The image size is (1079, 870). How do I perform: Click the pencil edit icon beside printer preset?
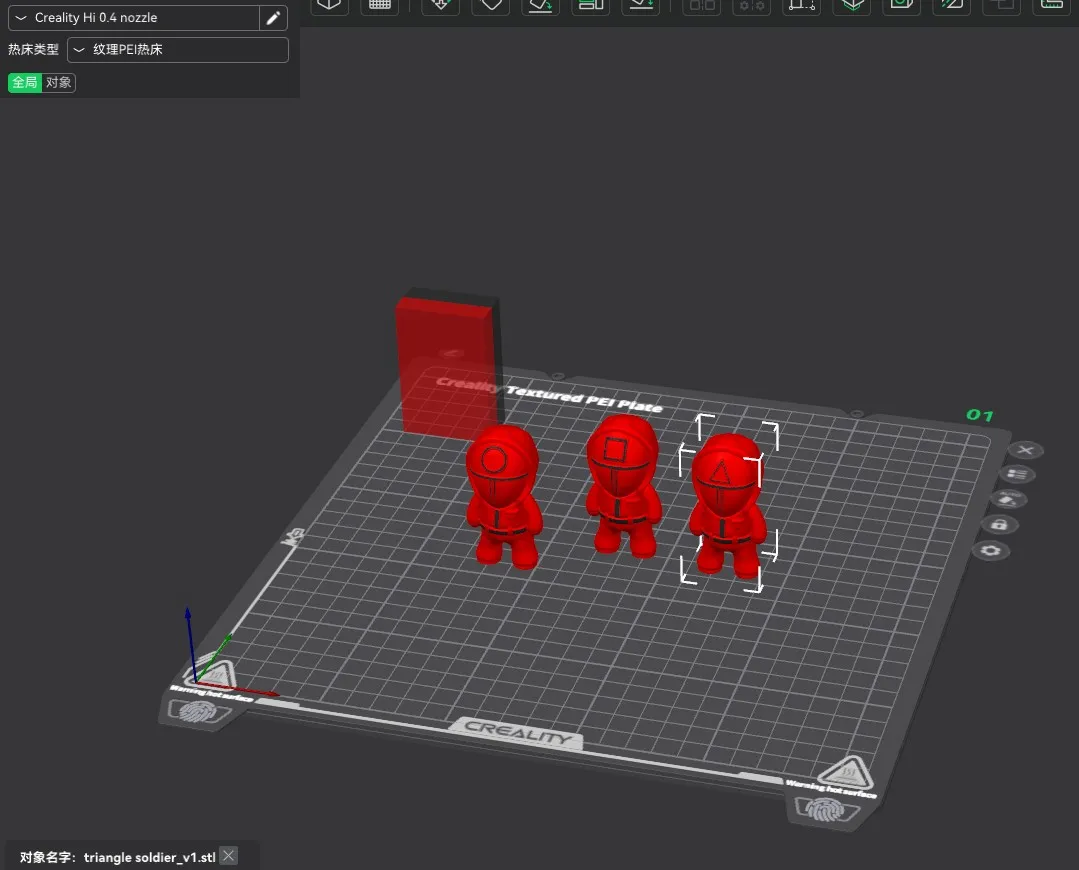[273, 18]
